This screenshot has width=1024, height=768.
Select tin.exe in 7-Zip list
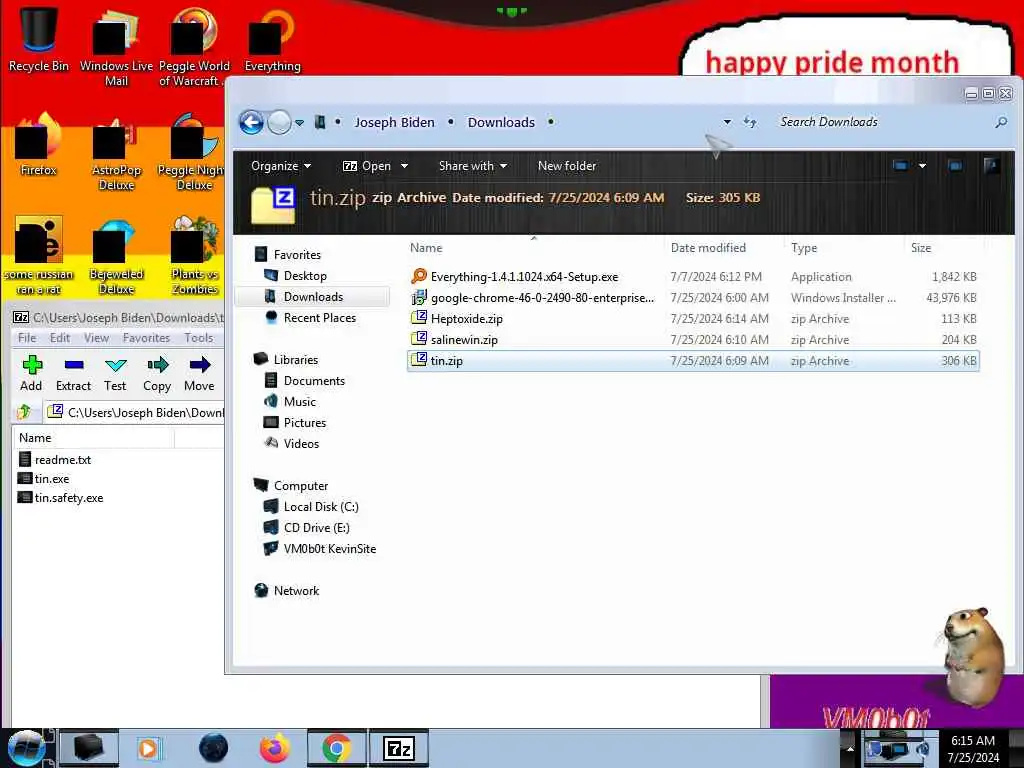click(x=44, y=479)
